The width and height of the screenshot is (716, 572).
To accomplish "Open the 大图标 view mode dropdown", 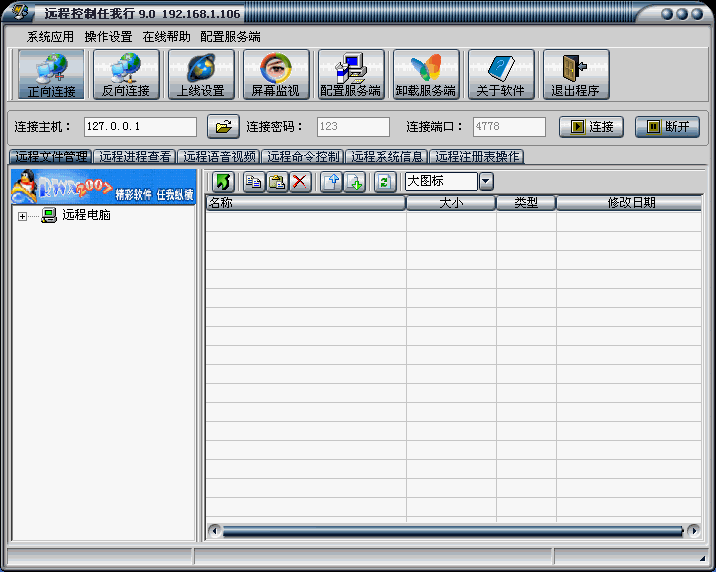I will tap(486, 181).
